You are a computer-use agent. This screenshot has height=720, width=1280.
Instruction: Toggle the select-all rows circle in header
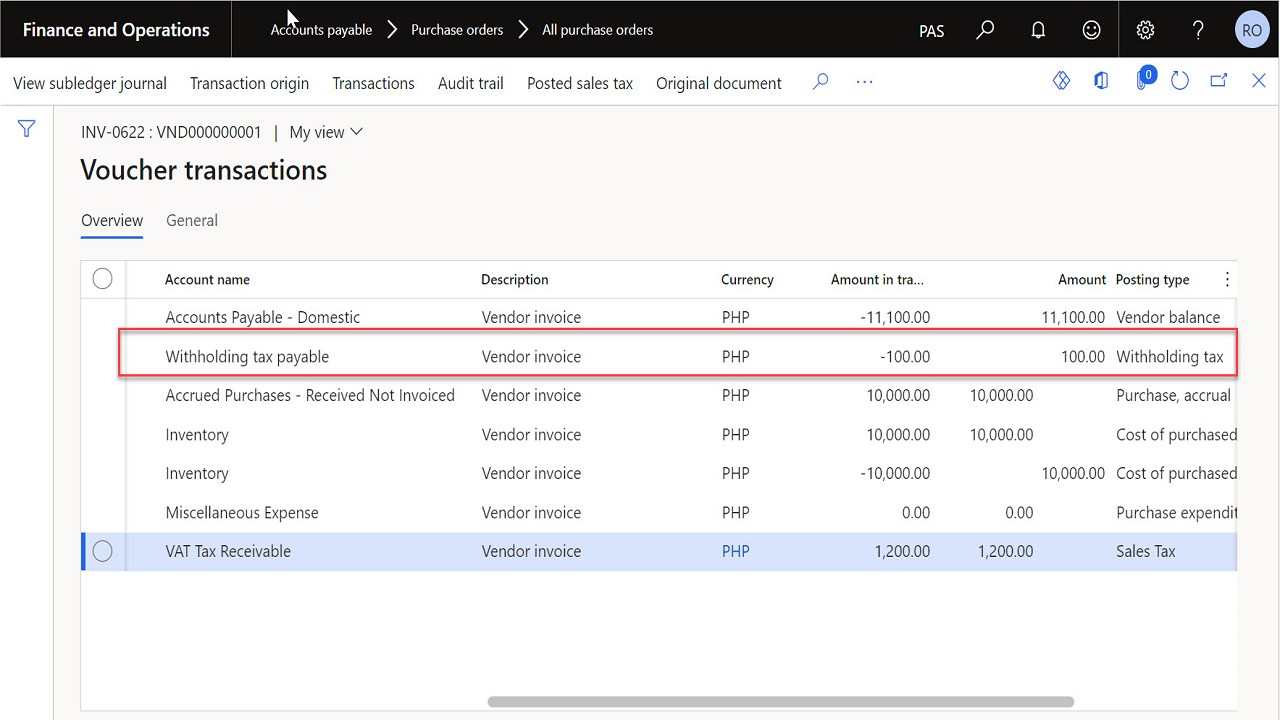pyautogui.click(x=102, y=279)
